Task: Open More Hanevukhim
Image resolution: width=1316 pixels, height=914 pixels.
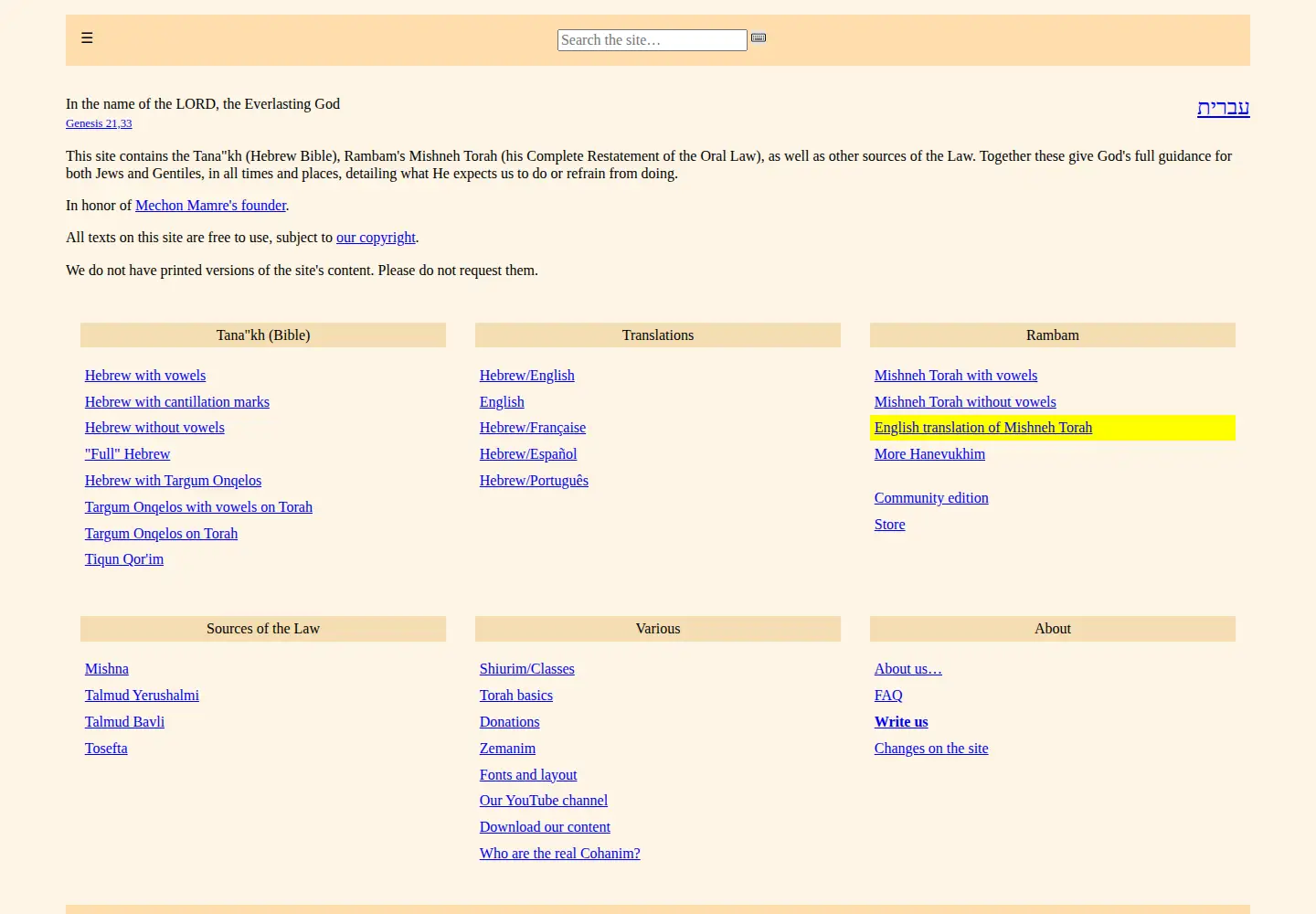Action: coord(929,454)
